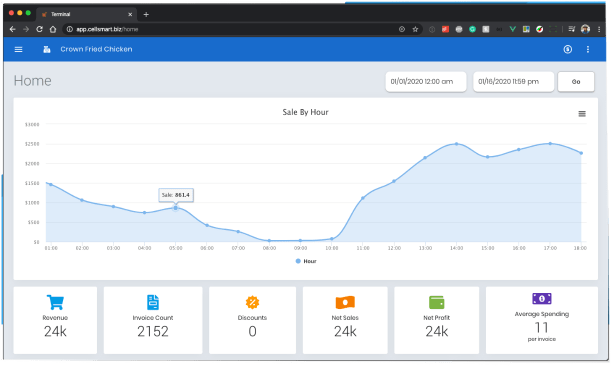614x367 pixels.
Task: Click the red extension icon in toolbar
Action: point(445,29)
